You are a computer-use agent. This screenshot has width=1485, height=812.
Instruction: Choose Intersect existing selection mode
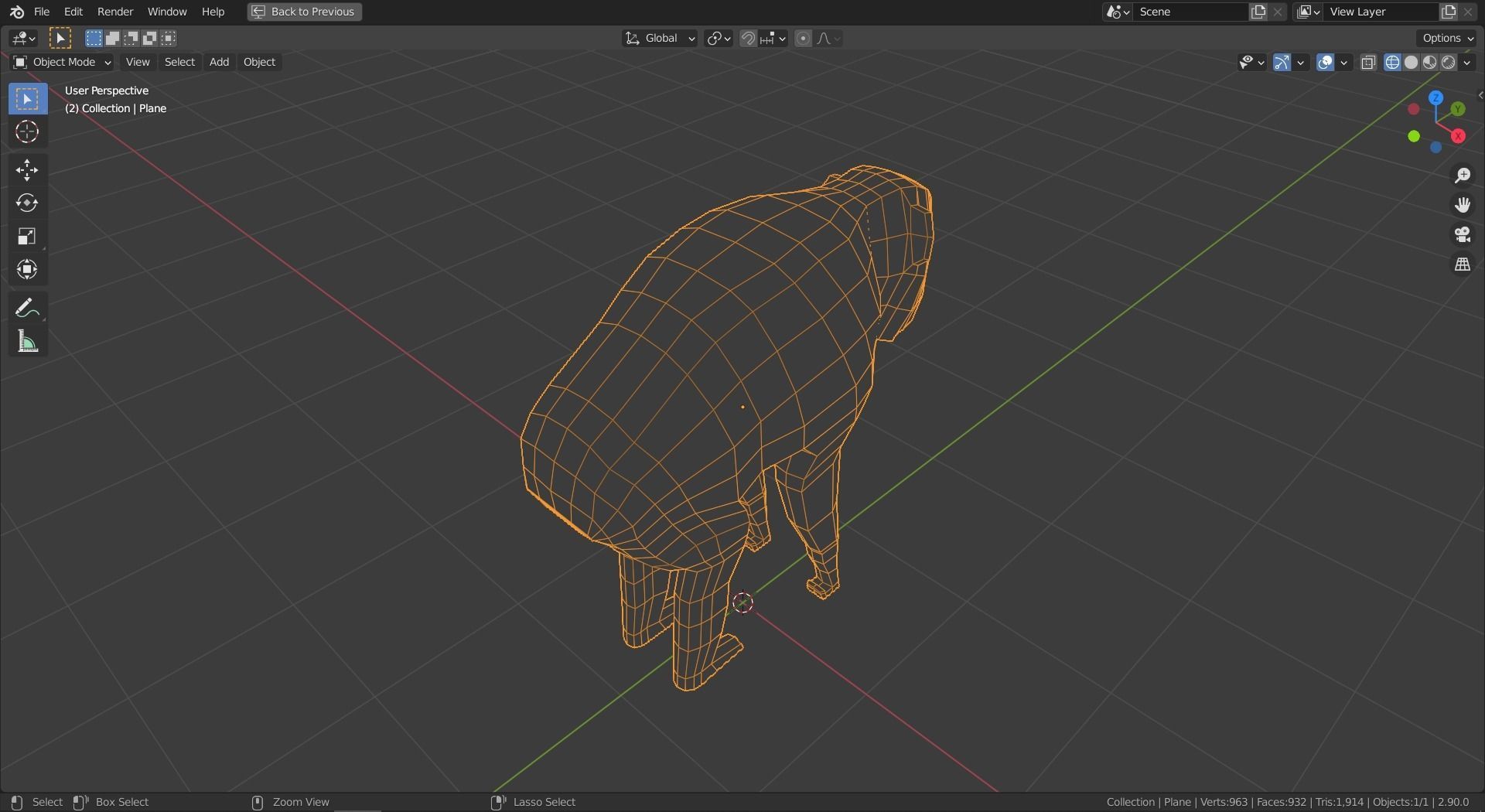click(x=168, y=38)
